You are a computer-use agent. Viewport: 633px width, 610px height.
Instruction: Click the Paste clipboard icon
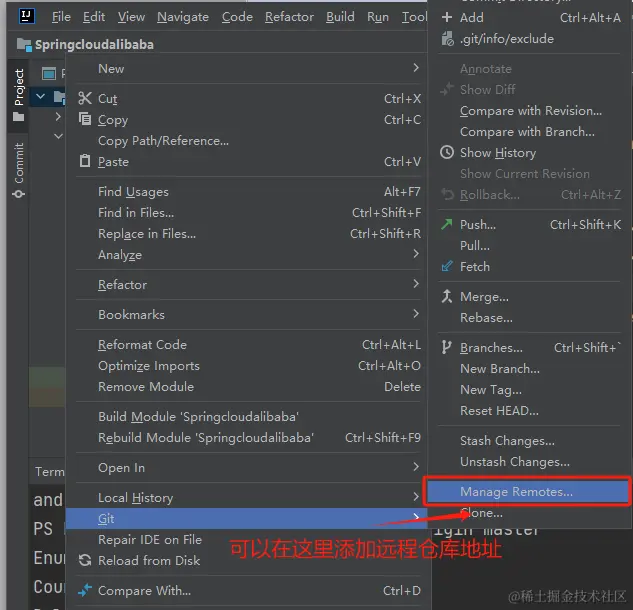[x=85, y=161]
